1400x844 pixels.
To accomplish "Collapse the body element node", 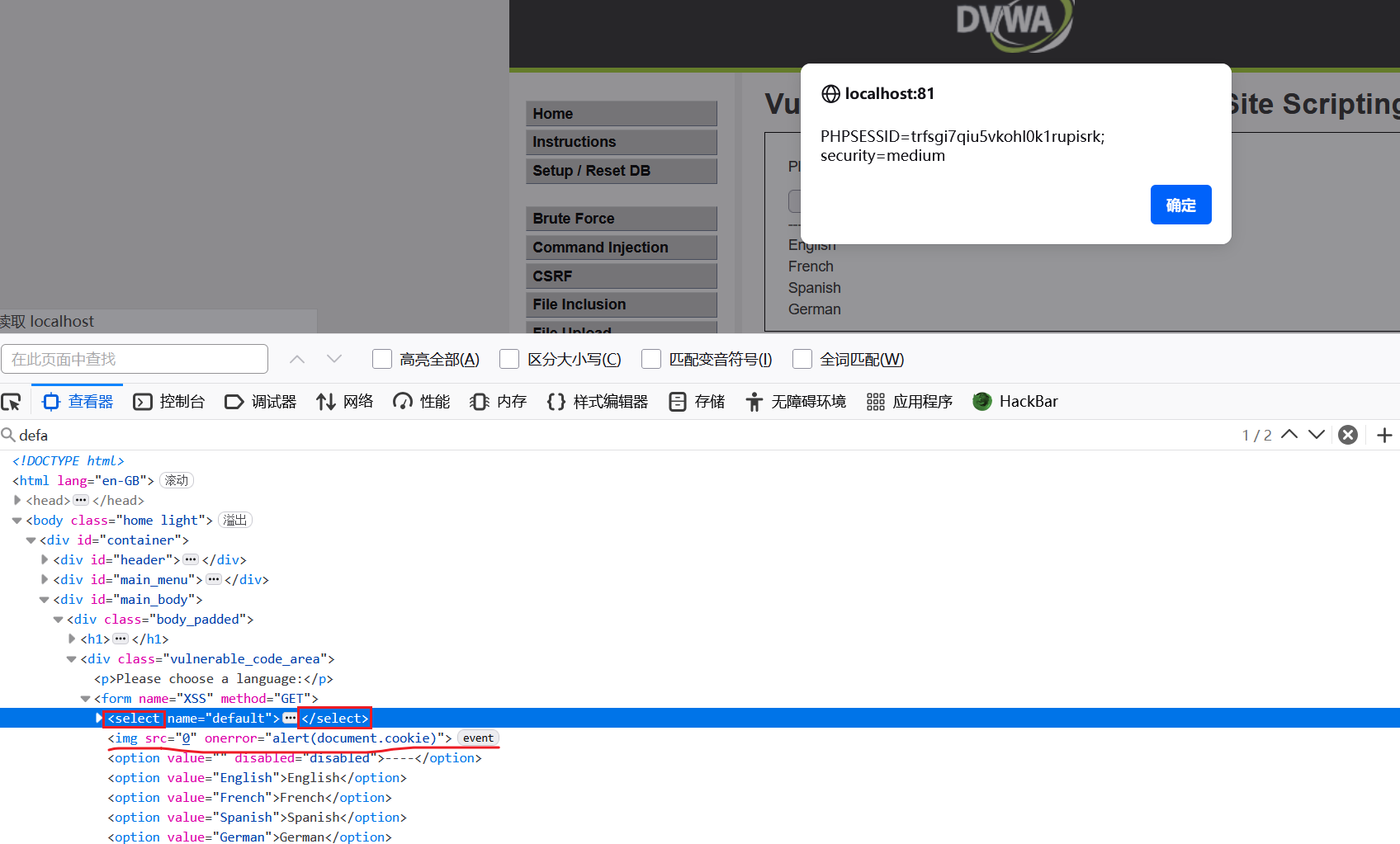I will tap(17, 521).
